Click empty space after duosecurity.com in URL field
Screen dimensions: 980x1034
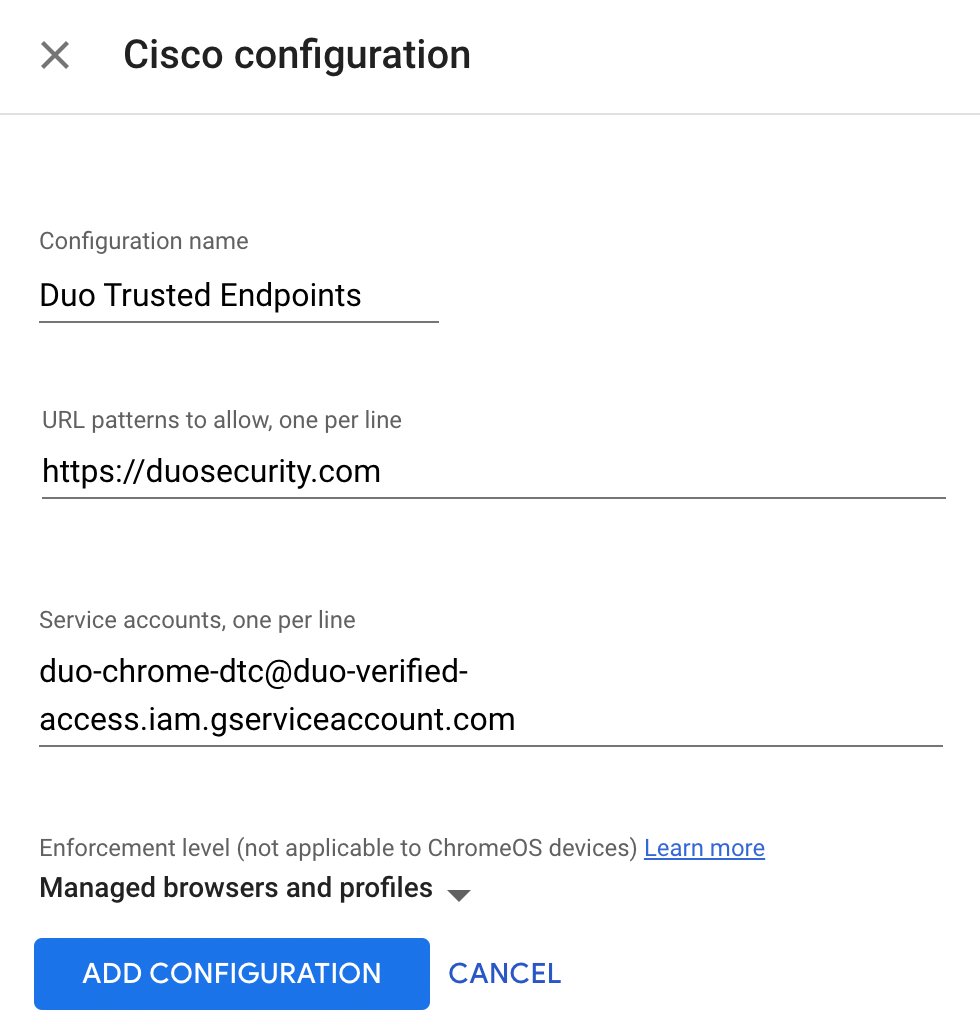pyautogui.click(x=660, y=471)
